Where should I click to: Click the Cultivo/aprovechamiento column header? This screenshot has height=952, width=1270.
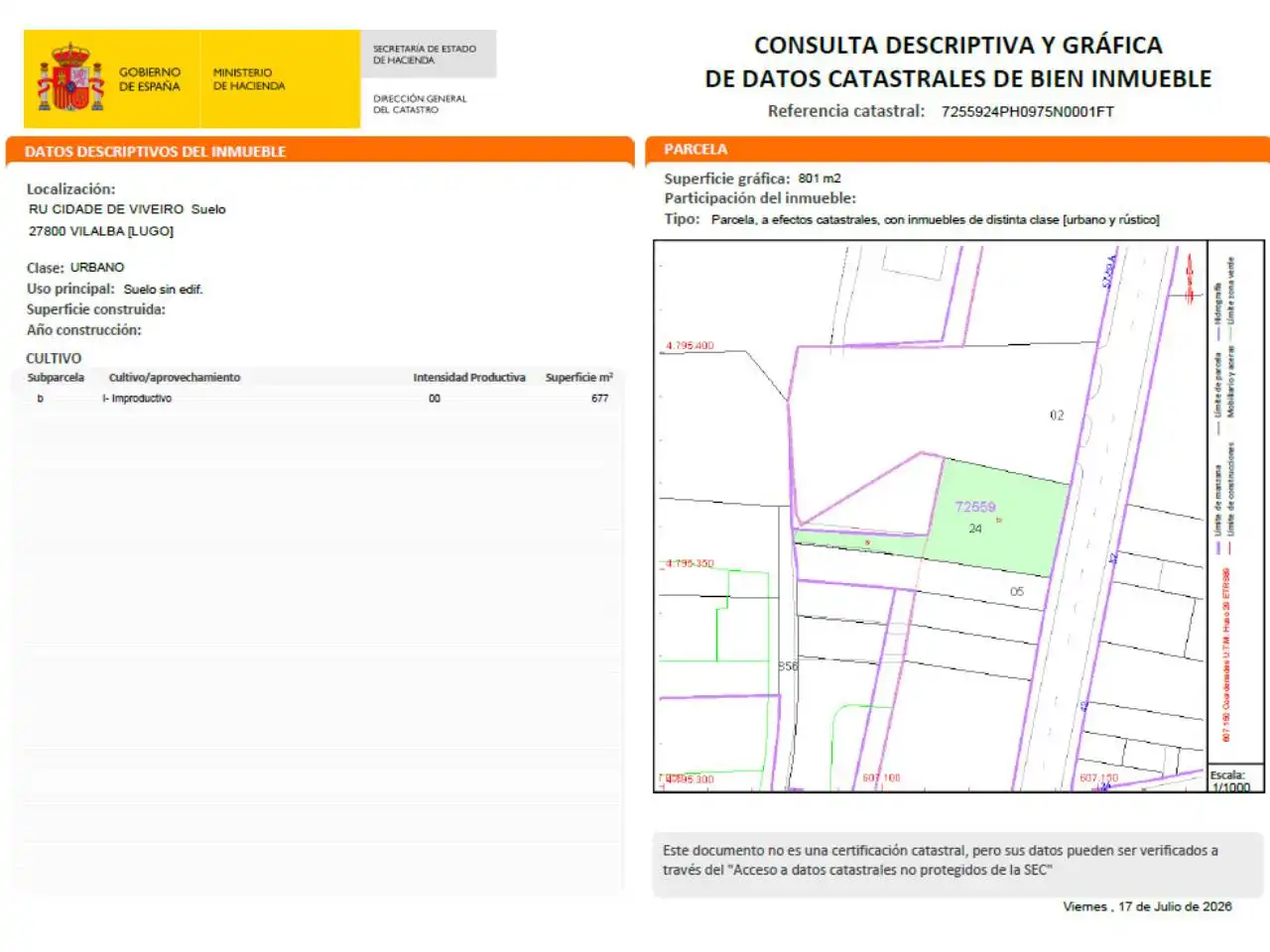coord(175,378)
